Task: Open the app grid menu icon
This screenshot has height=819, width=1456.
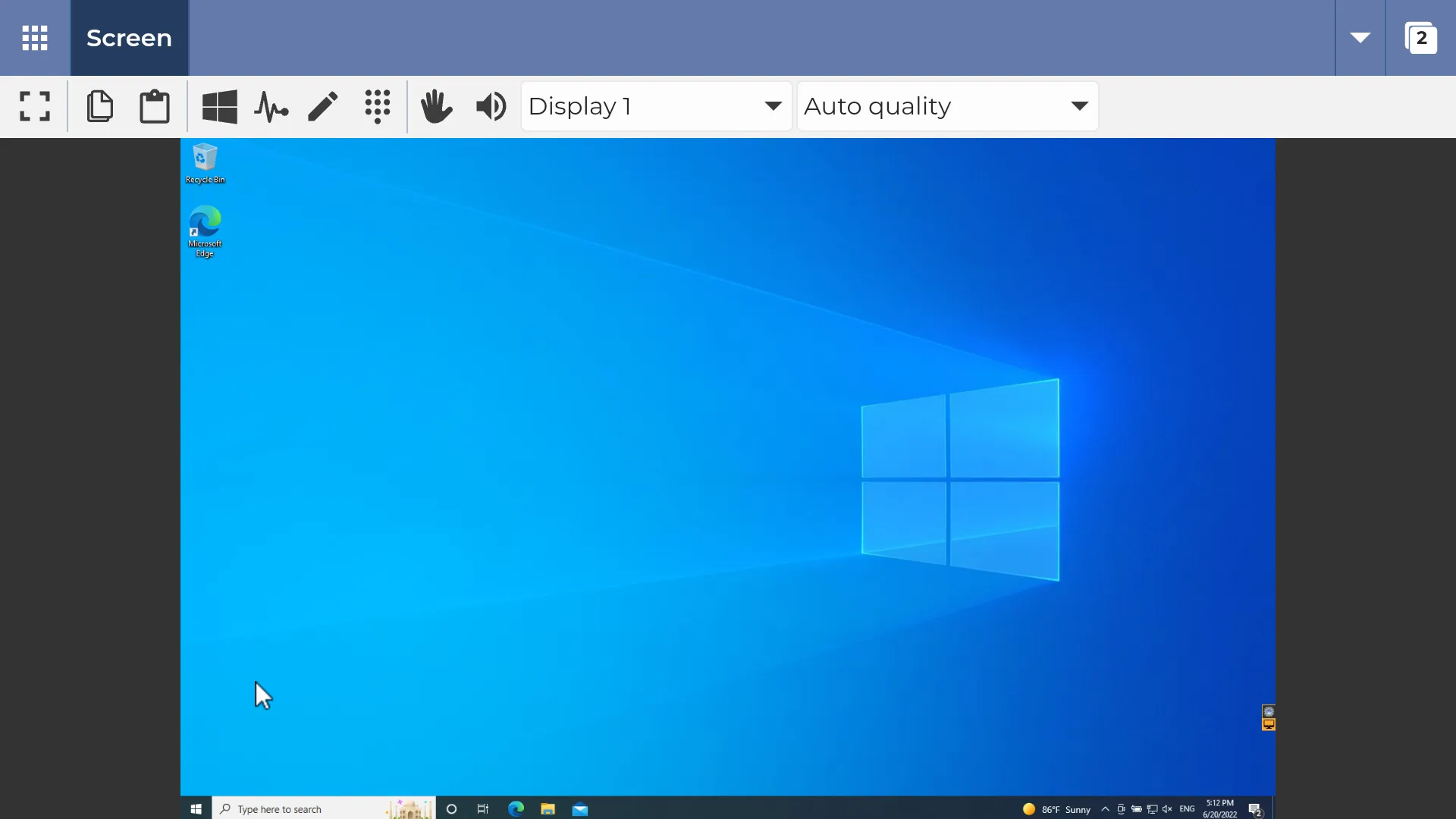Action: point(35,38)
